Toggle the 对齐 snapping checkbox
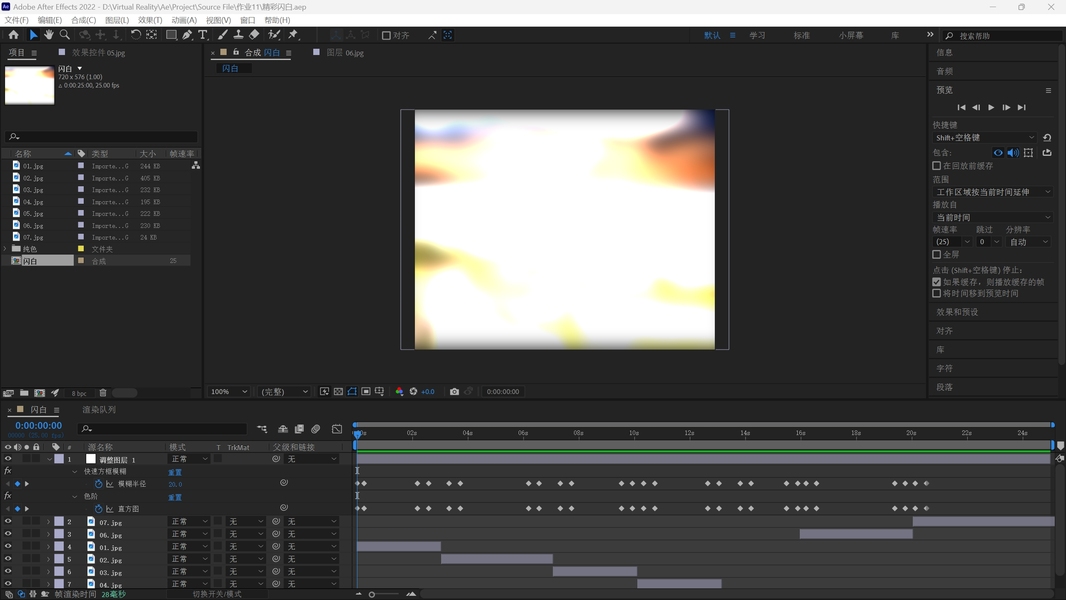This screenshot has height=600, width=1066. click(386, 35)
